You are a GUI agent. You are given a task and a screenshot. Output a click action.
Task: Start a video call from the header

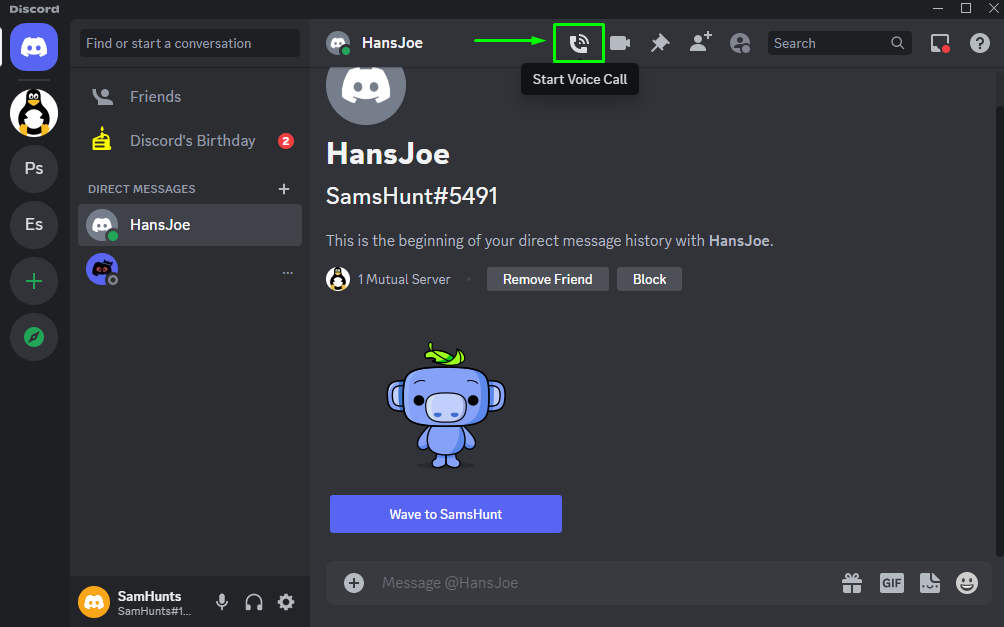(x=620, y=43)
